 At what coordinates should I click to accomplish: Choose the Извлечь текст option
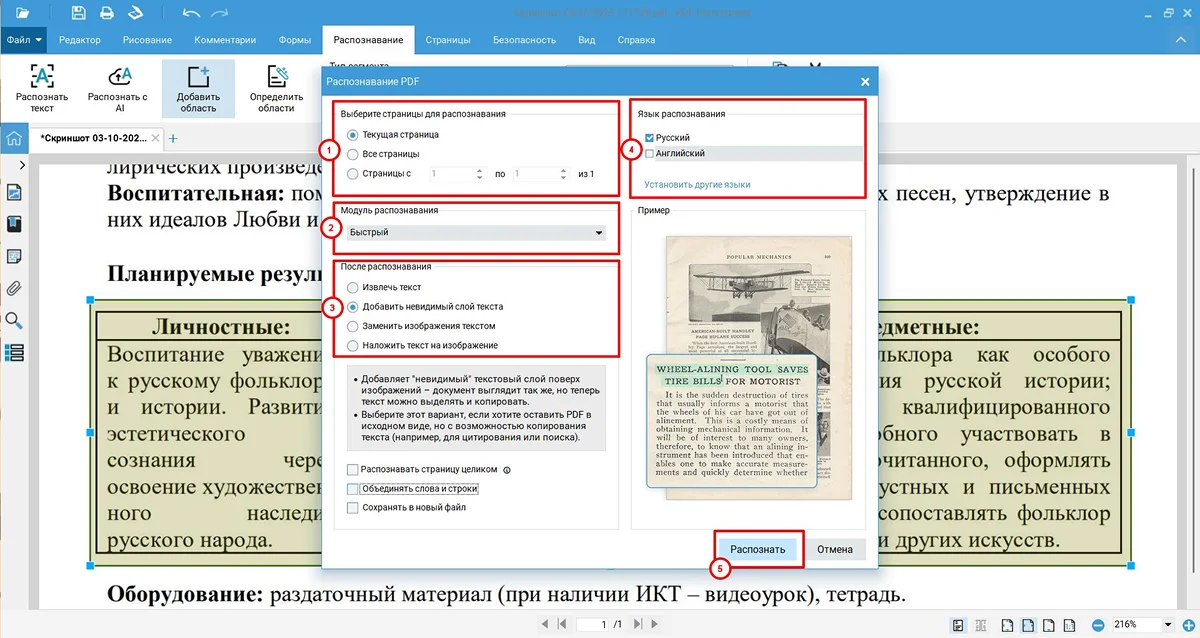(x=352, y=288)
